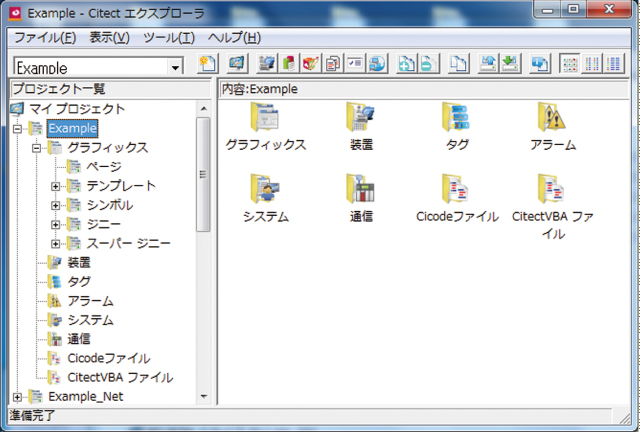This screenshot has width=640, height=433.
Task: Open the ツール(T) menu
Action: [169, 38]
